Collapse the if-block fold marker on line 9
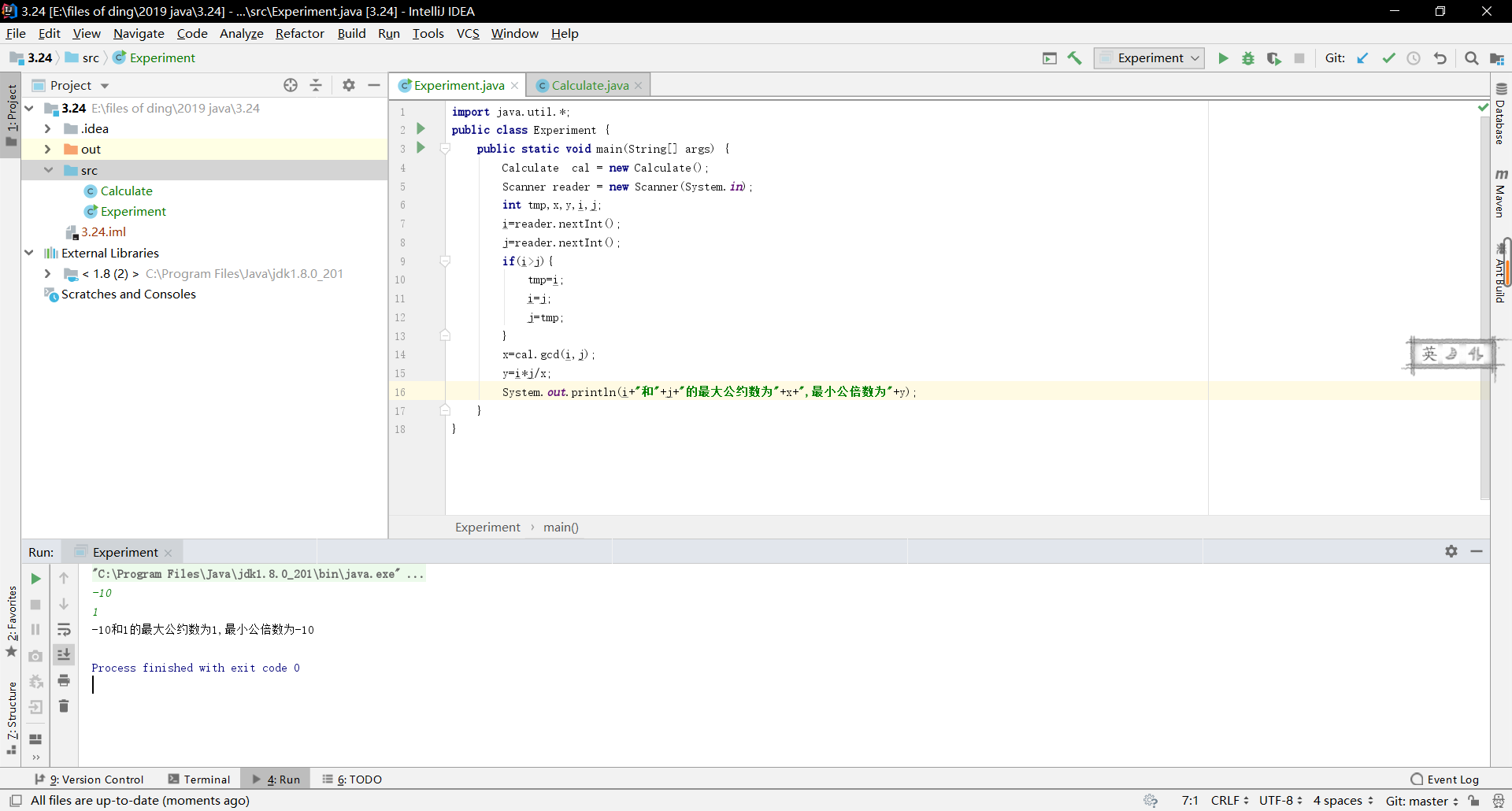Screen dimensions: 1512x811 pos(445,261)
